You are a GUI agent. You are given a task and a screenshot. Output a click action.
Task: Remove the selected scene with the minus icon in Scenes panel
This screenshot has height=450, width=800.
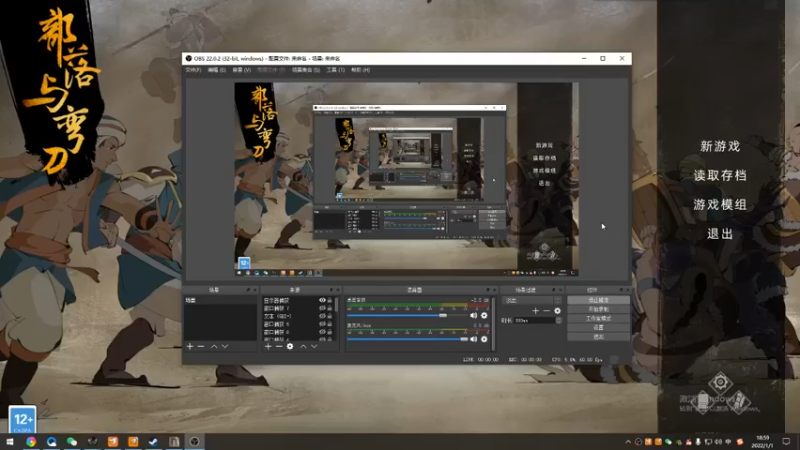click(x=201, y=346)
